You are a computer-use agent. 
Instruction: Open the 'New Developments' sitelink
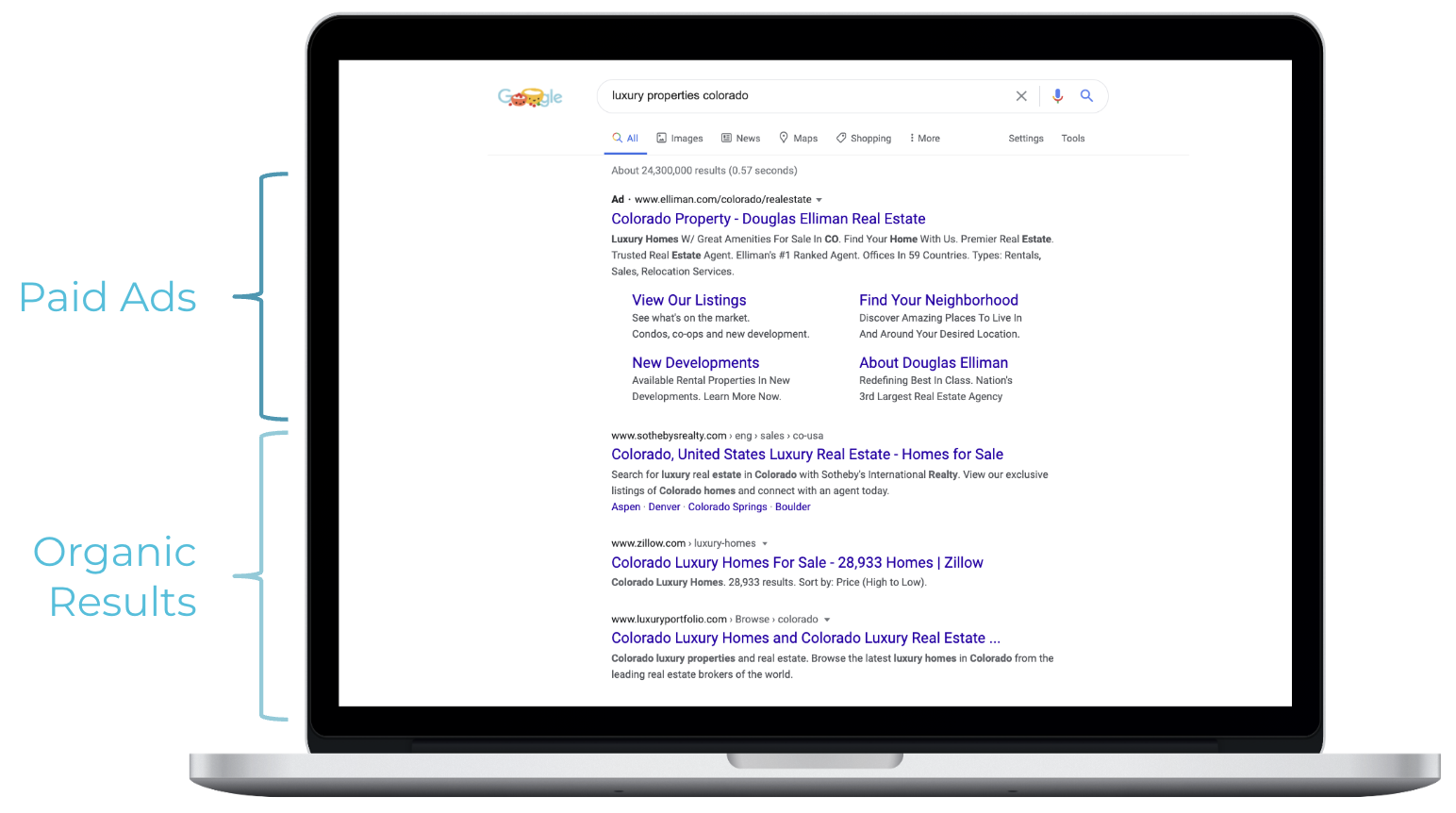(x=696, y=362)
